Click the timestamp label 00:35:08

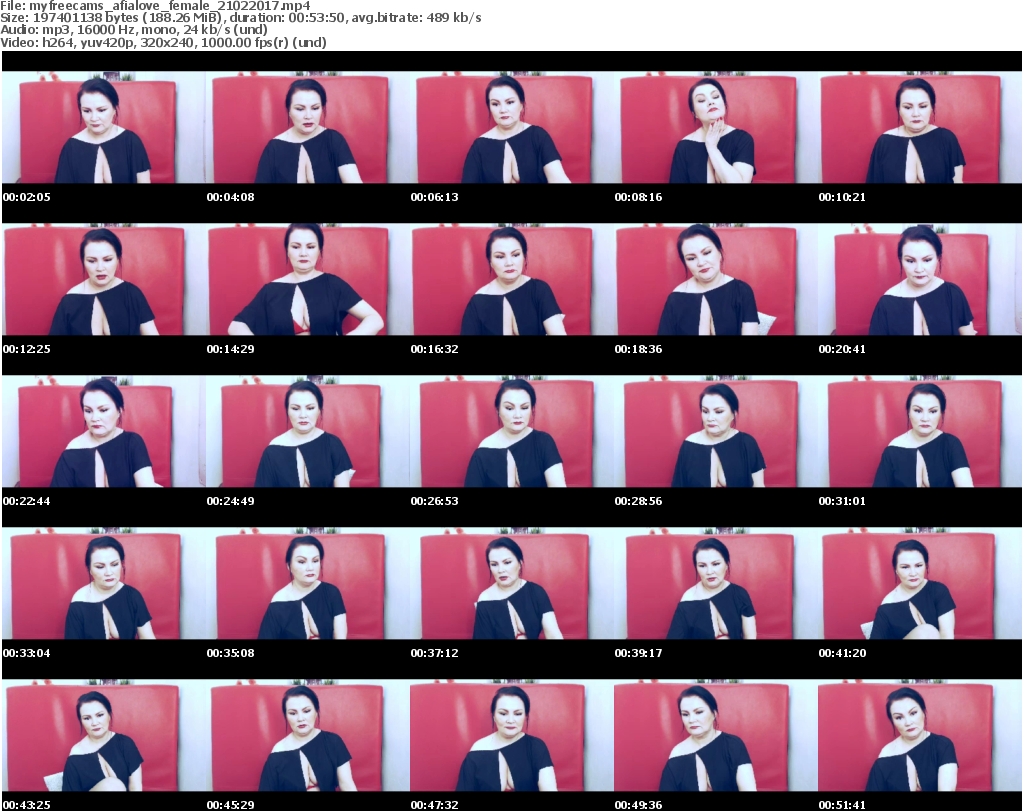tap(231, 653)
